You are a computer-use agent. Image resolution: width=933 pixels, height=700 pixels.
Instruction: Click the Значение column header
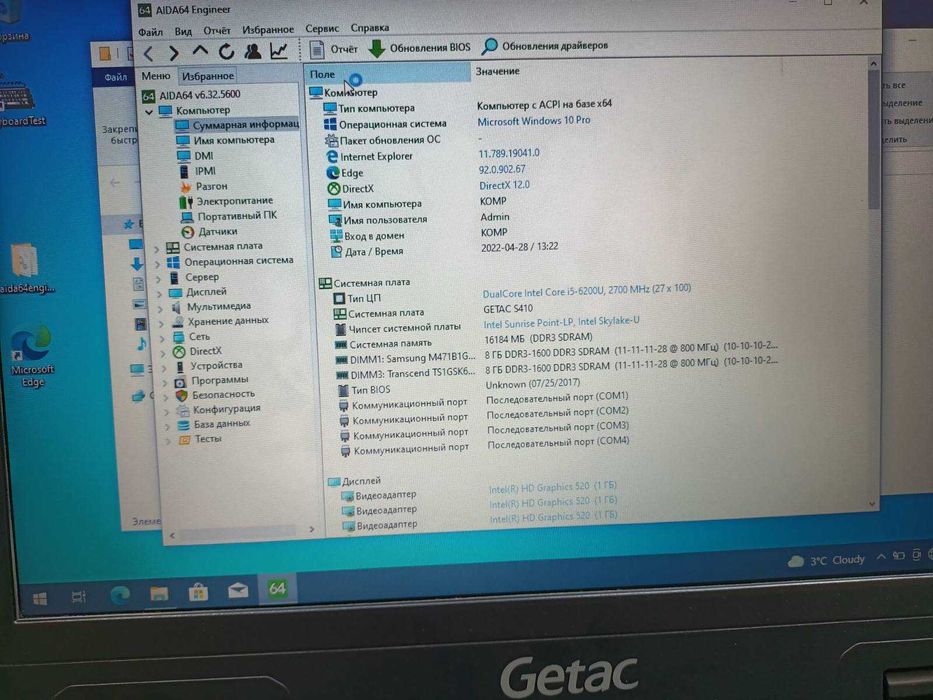coord(497,71)
